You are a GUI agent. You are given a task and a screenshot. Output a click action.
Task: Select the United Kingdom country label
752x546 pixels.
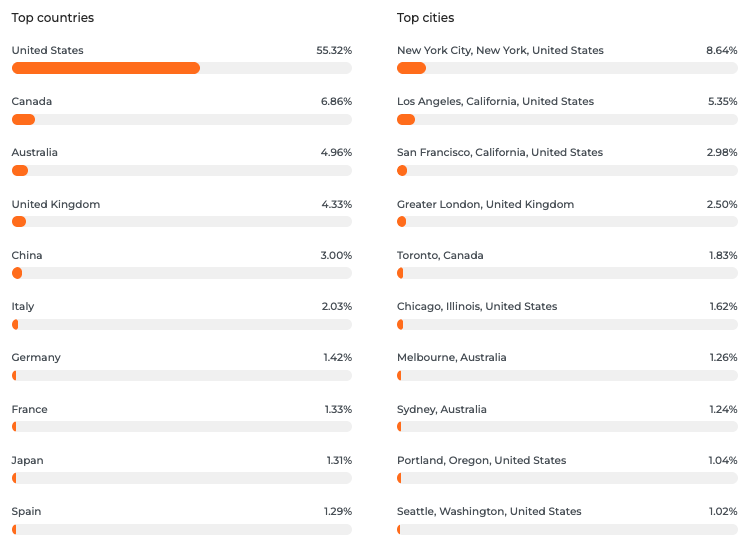[x=56, y=204]
